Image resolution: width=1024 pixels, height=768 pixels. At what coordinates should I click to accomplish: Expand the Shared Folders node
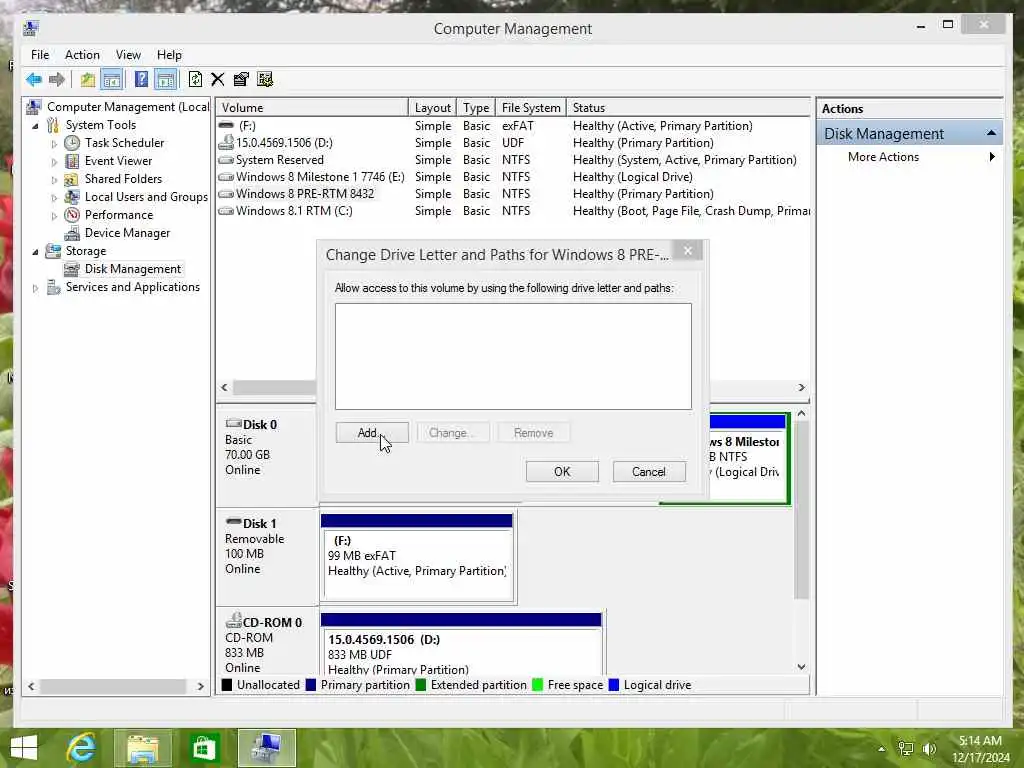pos(54,180)
